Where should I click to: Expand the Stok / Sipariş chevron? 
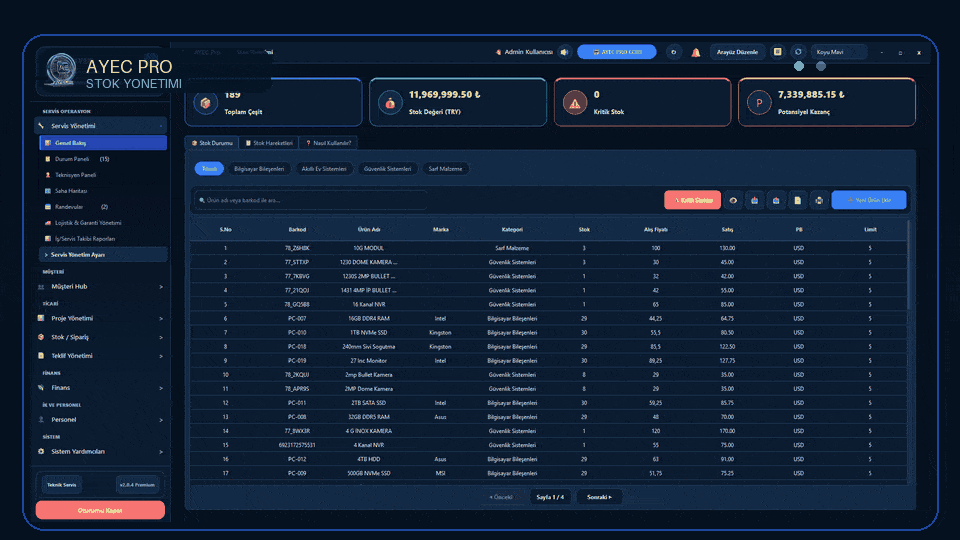pos(161,337)
